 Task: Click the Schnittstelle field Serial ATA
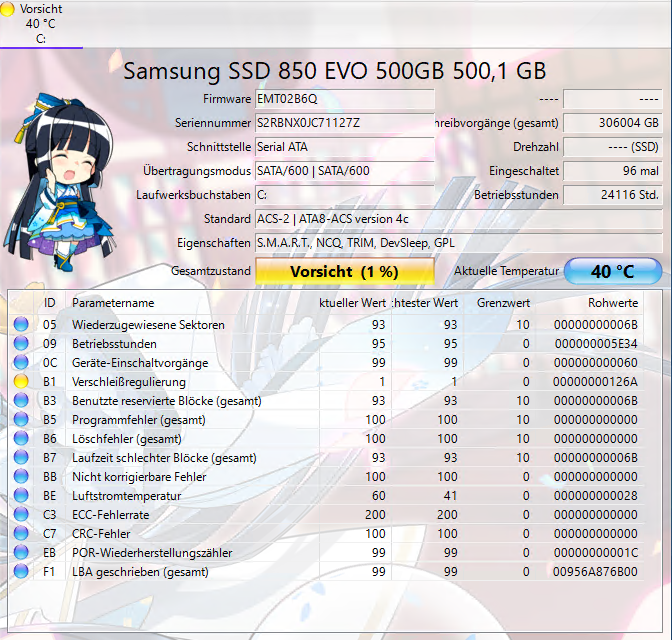tap(345, 147)
